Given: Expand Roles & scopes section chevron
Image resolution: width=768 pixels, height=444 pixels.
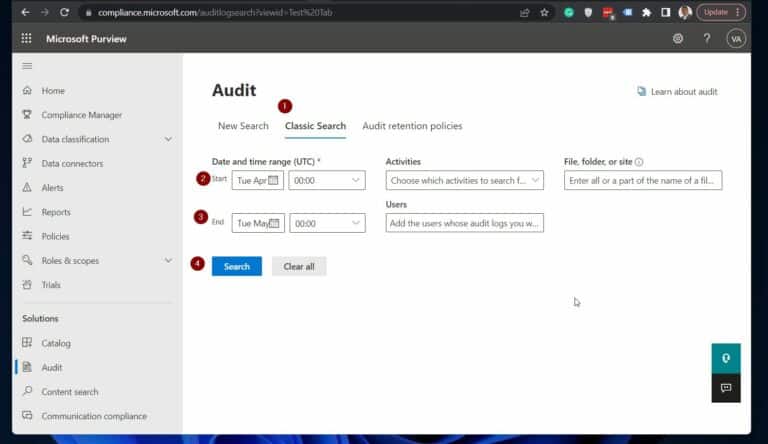Looking at the screenshot, I should tap(168, 261).
